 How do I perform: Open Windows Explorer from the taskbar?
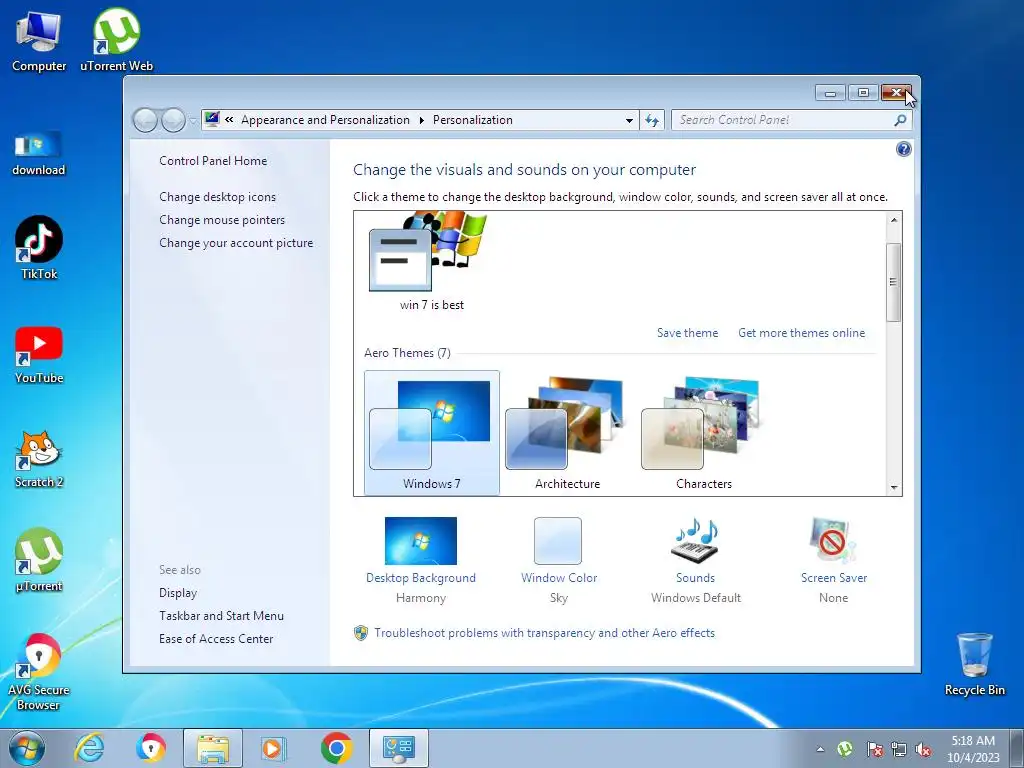click(213, 748)
